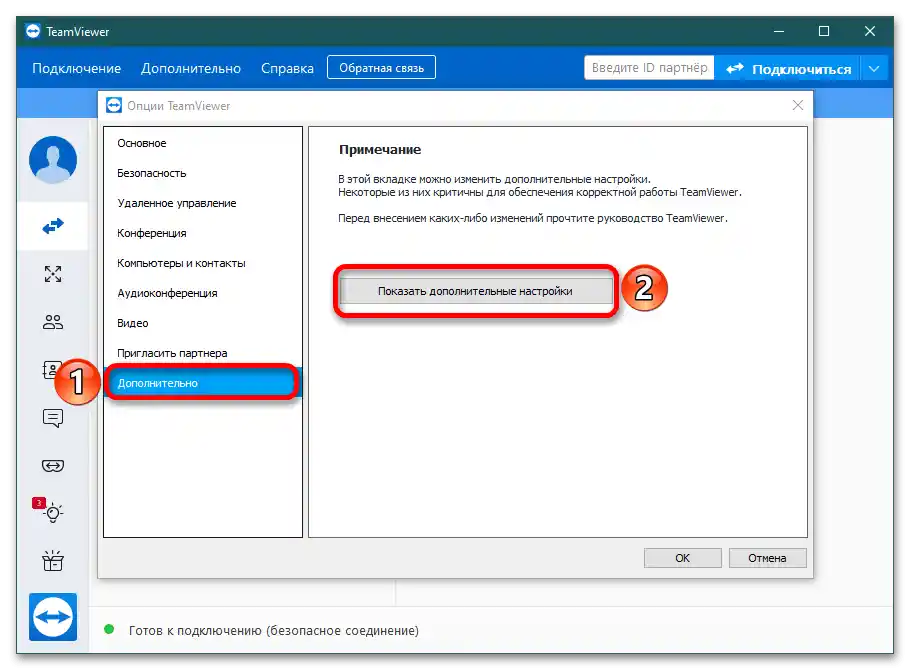The height and width of the screenshot is (670, 910).
Task: Select the Аудиоконференция options category
Action: pyautogui.click(x=203, y=293)
